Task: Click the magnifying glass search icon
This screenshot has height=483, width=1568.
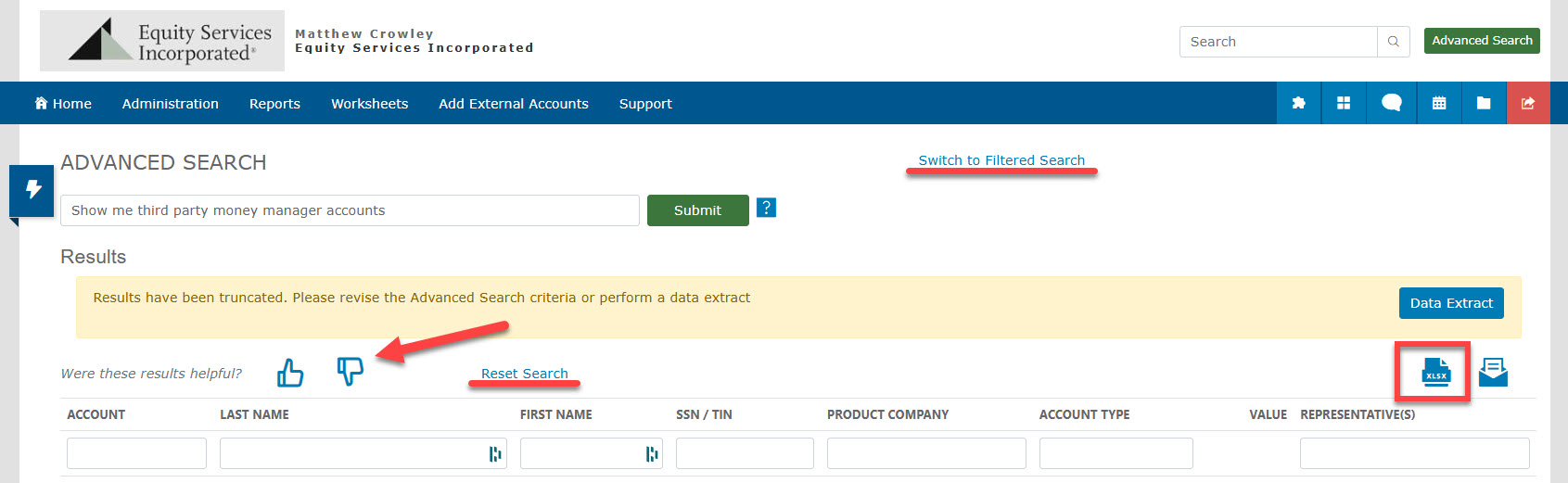Action: tap(1393, 42)
